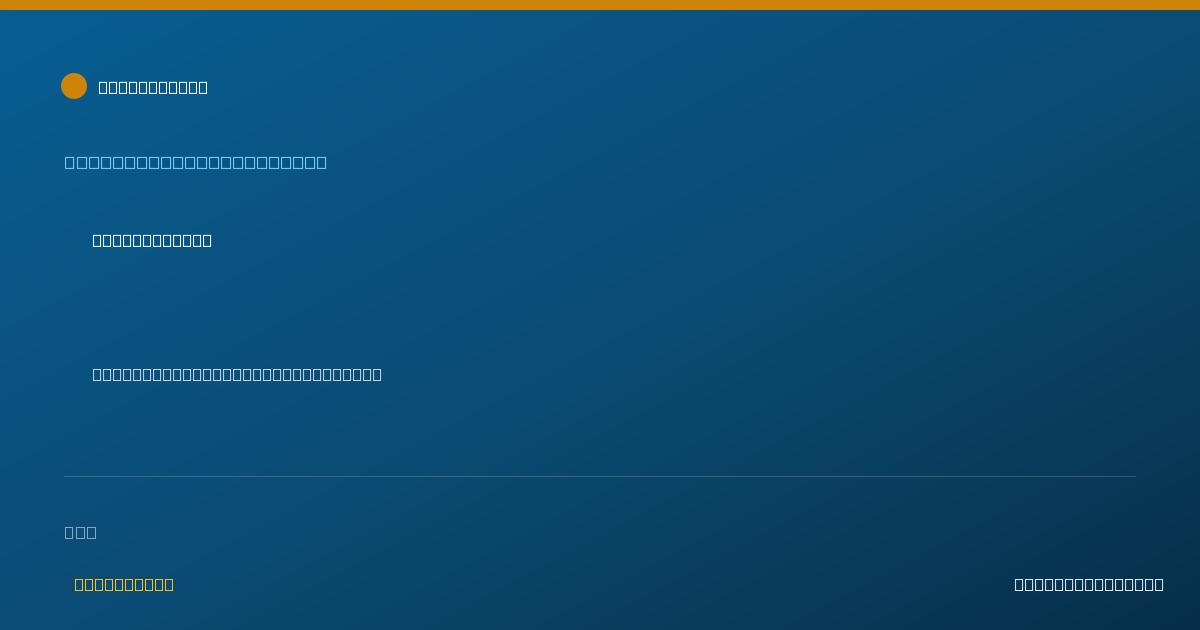The height and width of the screenshot is (630, 1200).
Task: Click the end of the long pale description line
Action: [x=377, y=374]
